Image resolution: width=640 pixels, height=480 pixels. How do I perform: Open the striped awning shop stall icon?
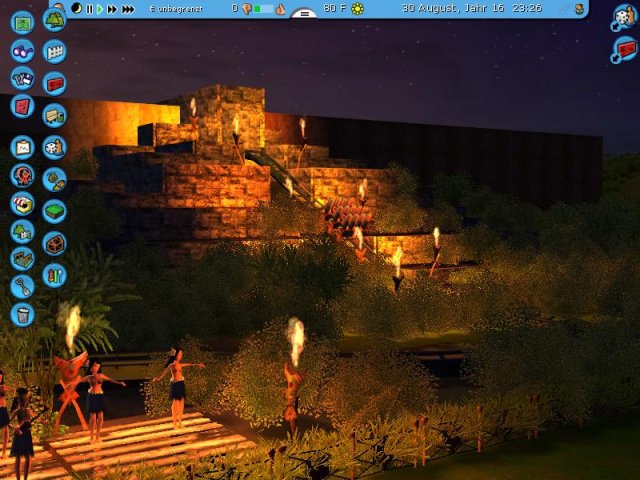(x=22, y=203)
